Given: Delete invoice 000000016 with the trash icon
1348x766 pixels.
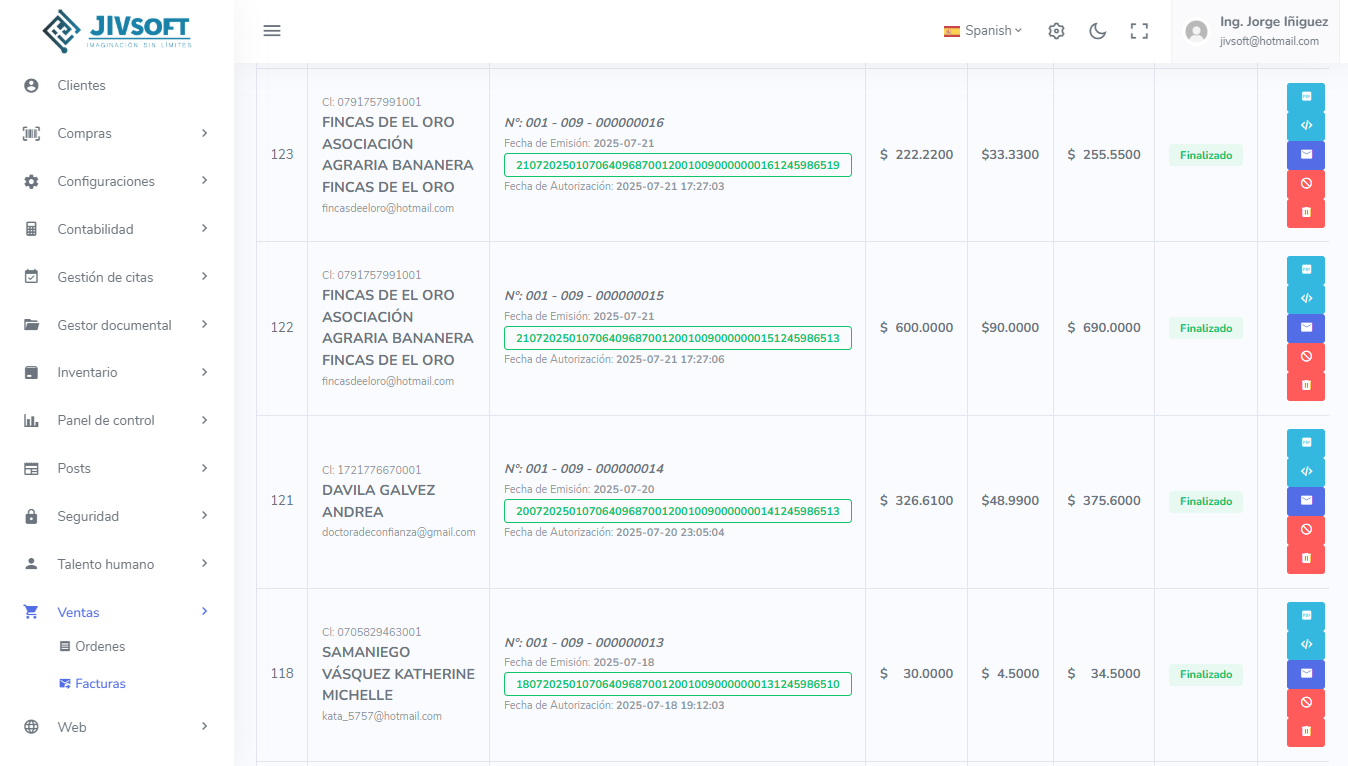Looking at the screenshot, I should (1305, 213).
